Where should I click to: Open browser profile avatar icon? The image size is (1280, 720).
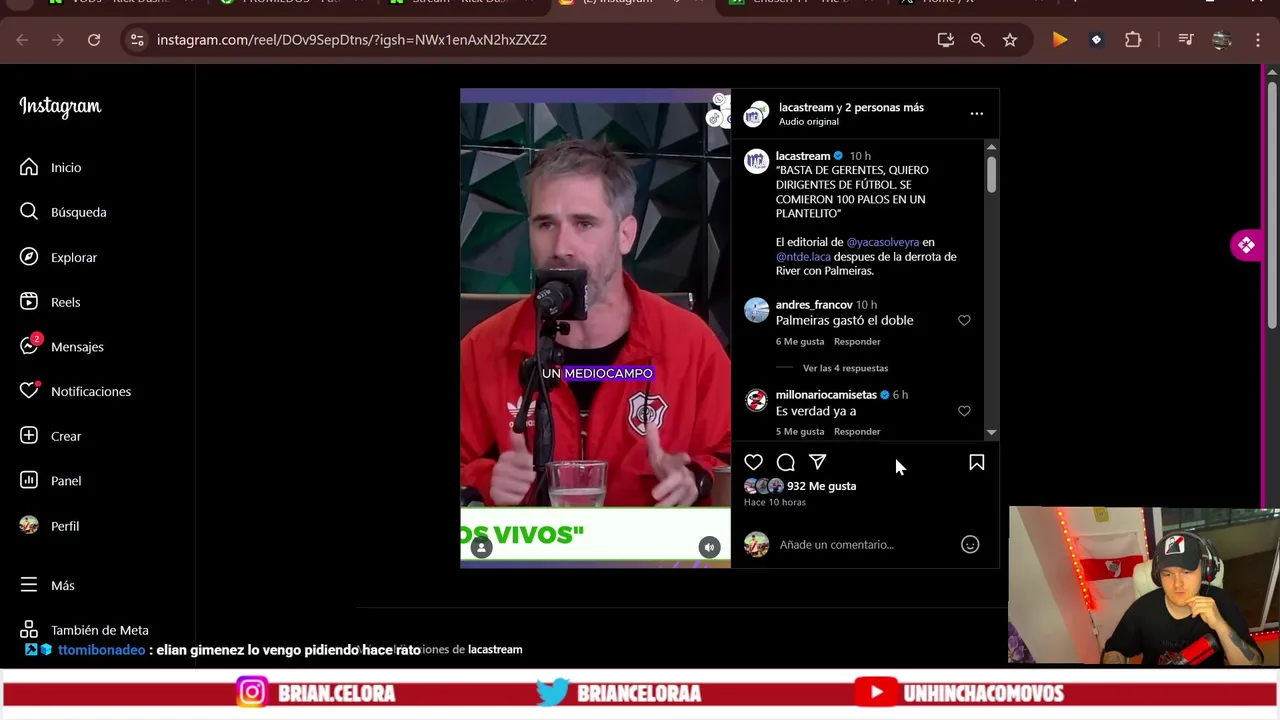coord(1221,40)
